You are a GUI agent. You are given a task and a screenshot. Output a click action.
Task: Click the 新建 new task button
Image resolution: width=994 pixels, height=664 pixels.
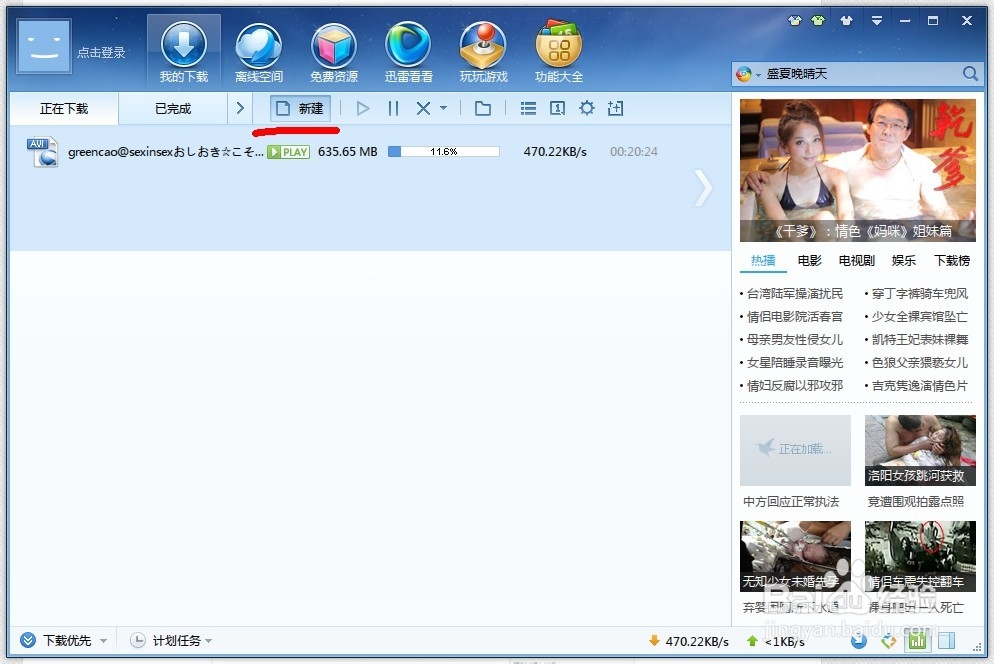point(300,108)
